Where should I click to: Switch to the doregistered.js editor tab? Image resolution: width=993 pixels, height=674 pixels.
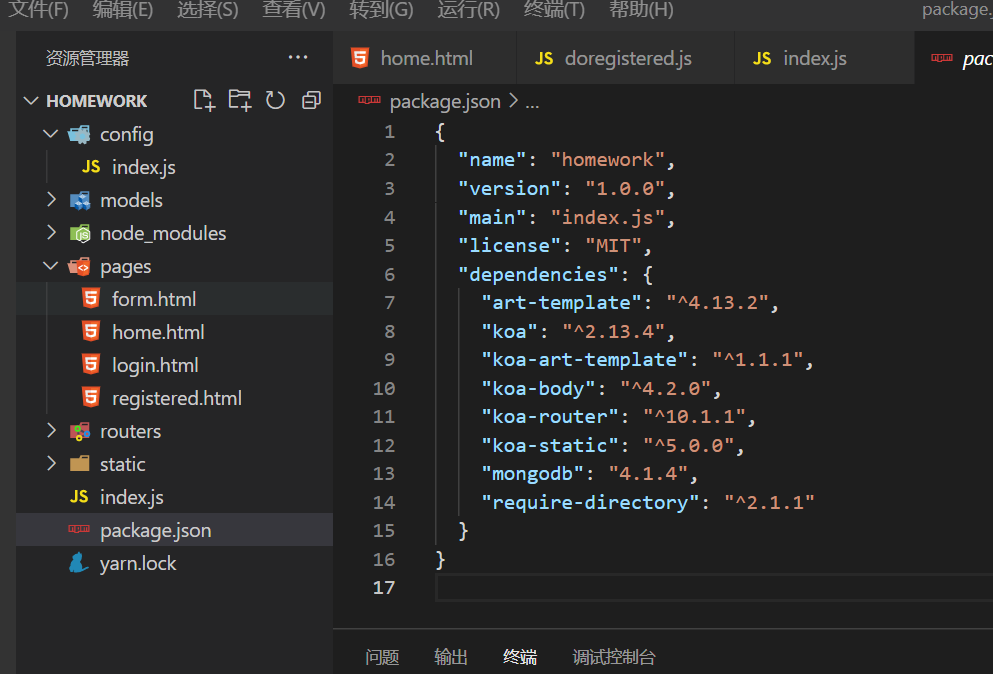(626, 58)
